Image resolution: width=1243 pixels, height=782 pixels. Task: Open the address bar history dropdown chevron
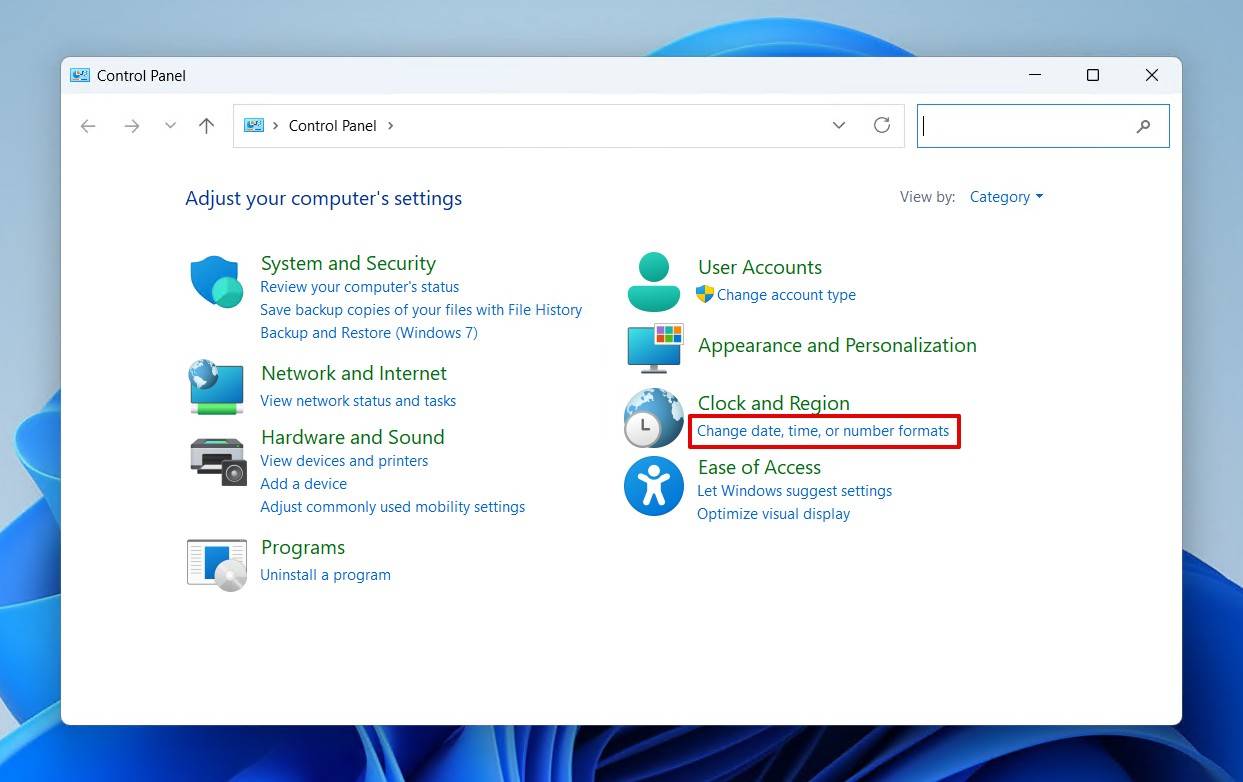[x=838, y=125]
